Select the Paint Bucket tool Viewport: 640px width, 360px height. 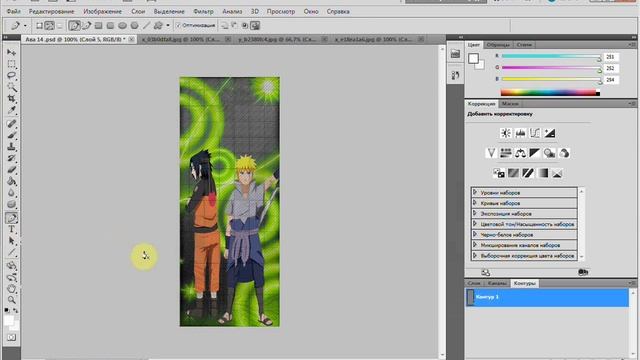click(x=11, y=181)
